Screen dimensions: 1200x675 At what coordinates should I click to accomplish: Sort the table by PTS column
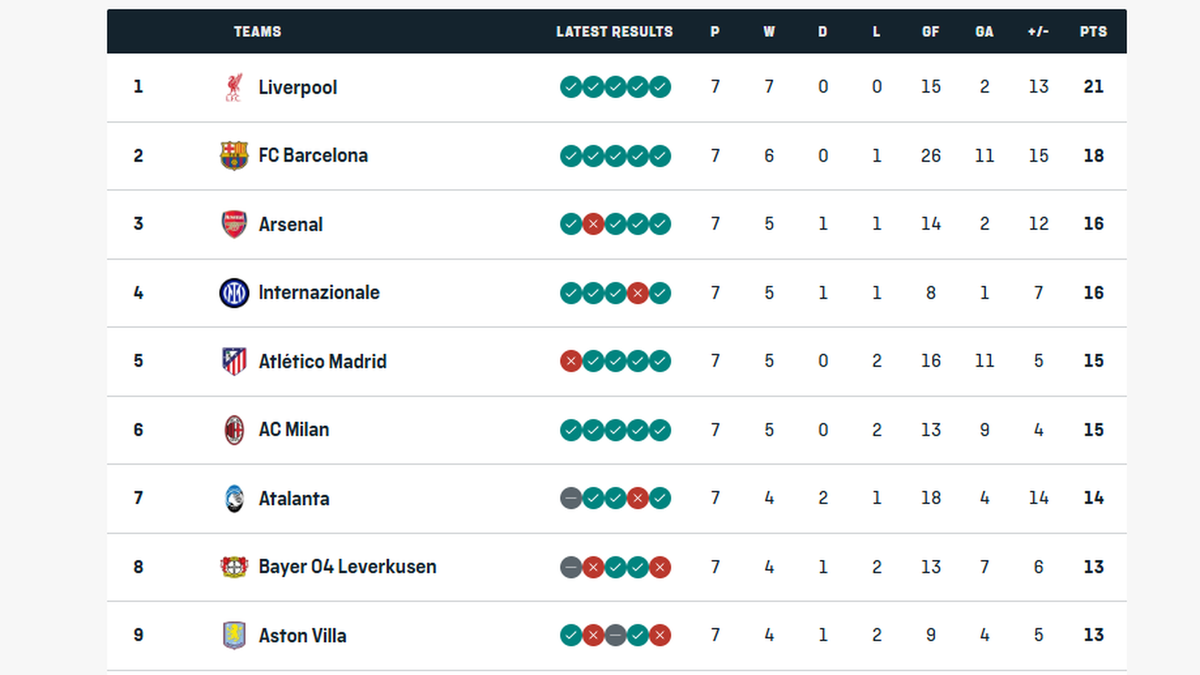(1093, 31)
